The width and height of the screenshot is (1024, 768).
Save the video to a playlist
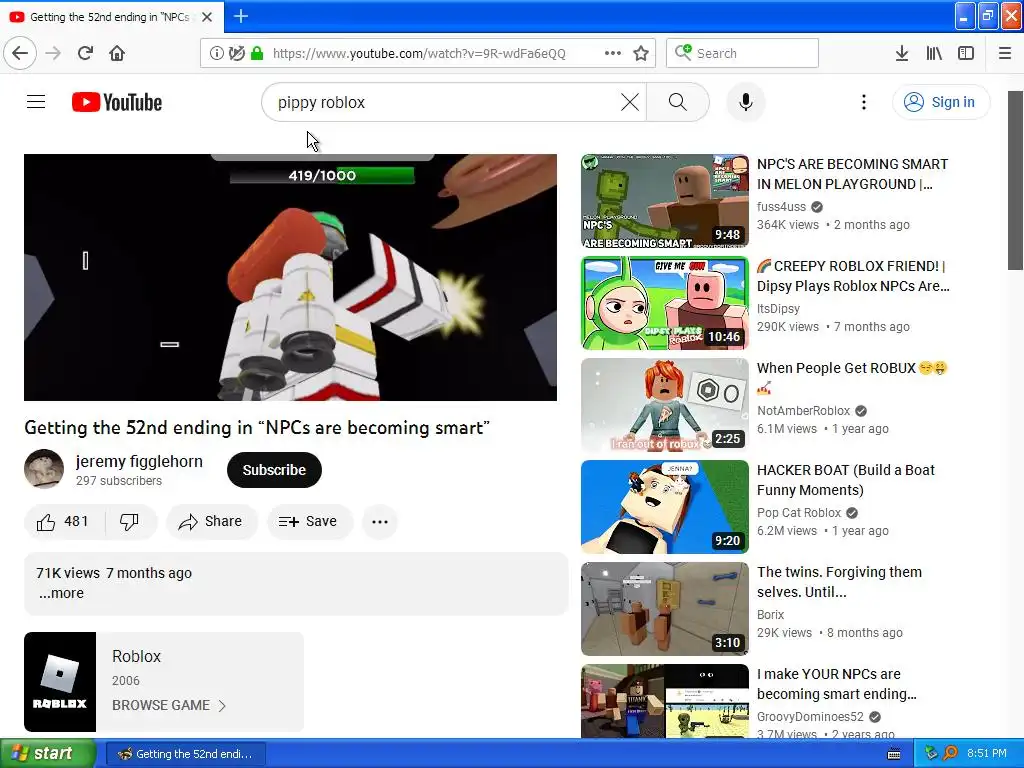(x=310, y=521)
